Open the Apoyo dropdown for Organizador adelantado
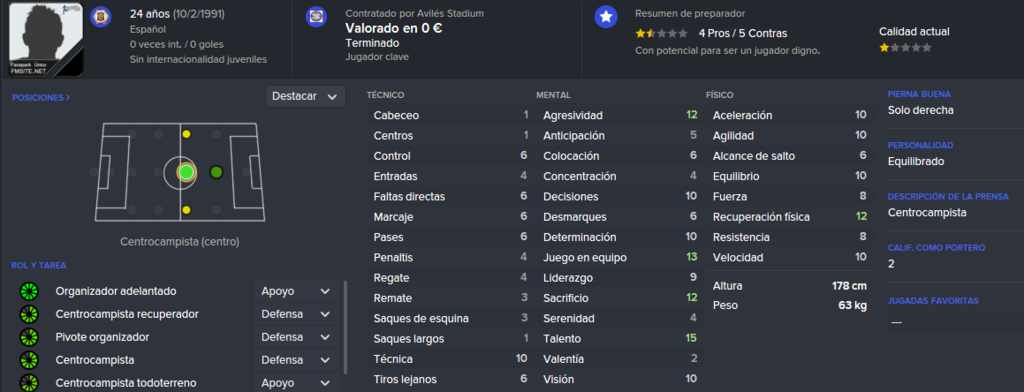The width and height of the screenshot is (1024, 392). (296, 291)
